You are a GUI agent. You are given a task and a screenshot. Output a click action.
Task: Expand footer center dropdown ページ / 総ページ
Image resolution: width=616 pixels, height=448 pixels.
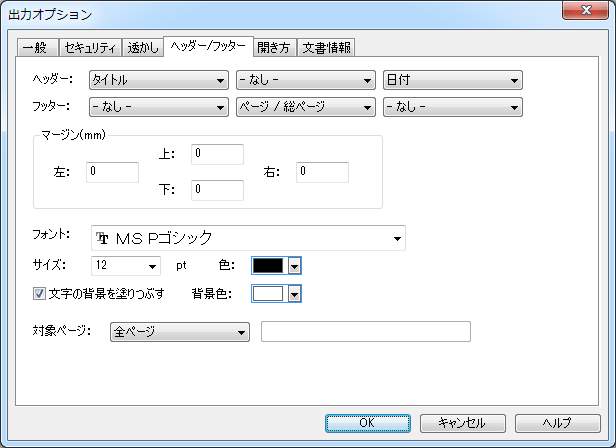pos(305,104)
